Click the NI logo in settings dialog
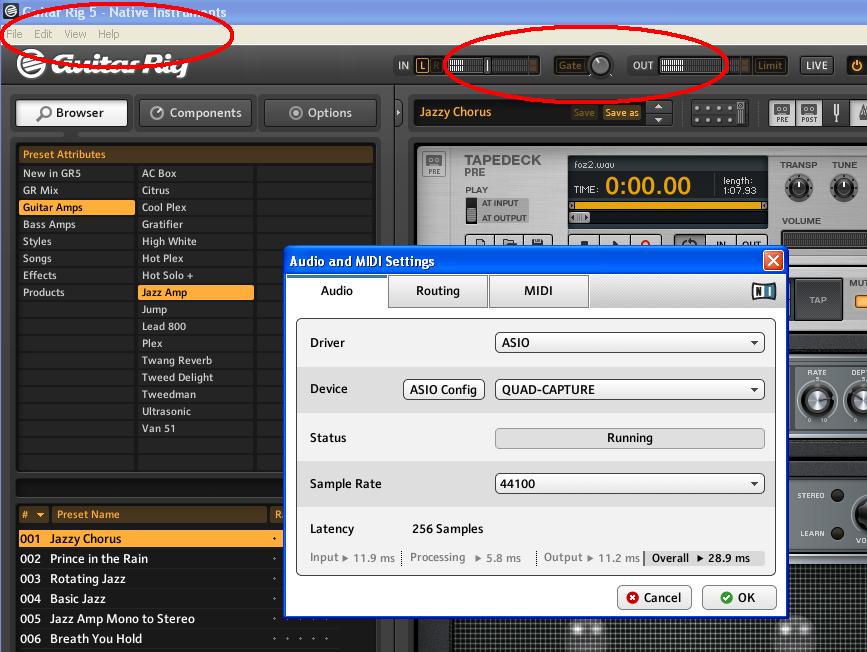The width and height of the screenshot is (867, 652). pos(763,291)
